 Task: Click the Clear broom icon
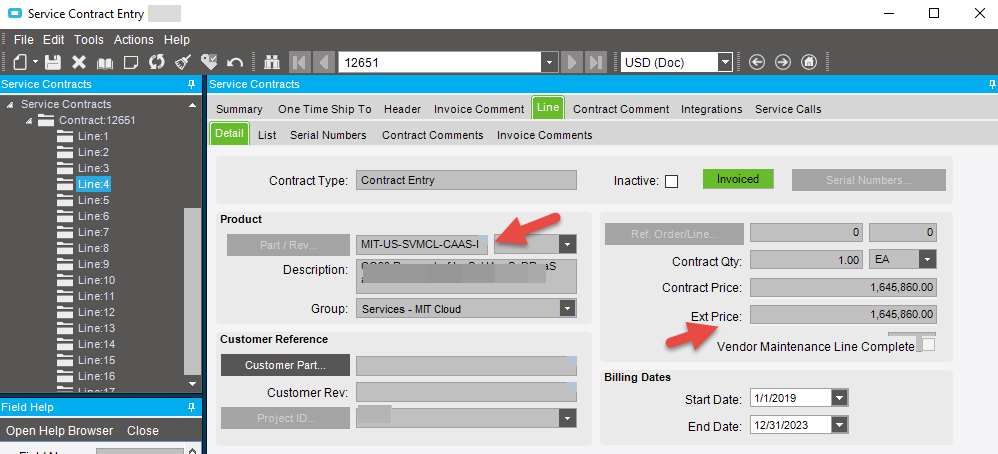pos(183,62)
